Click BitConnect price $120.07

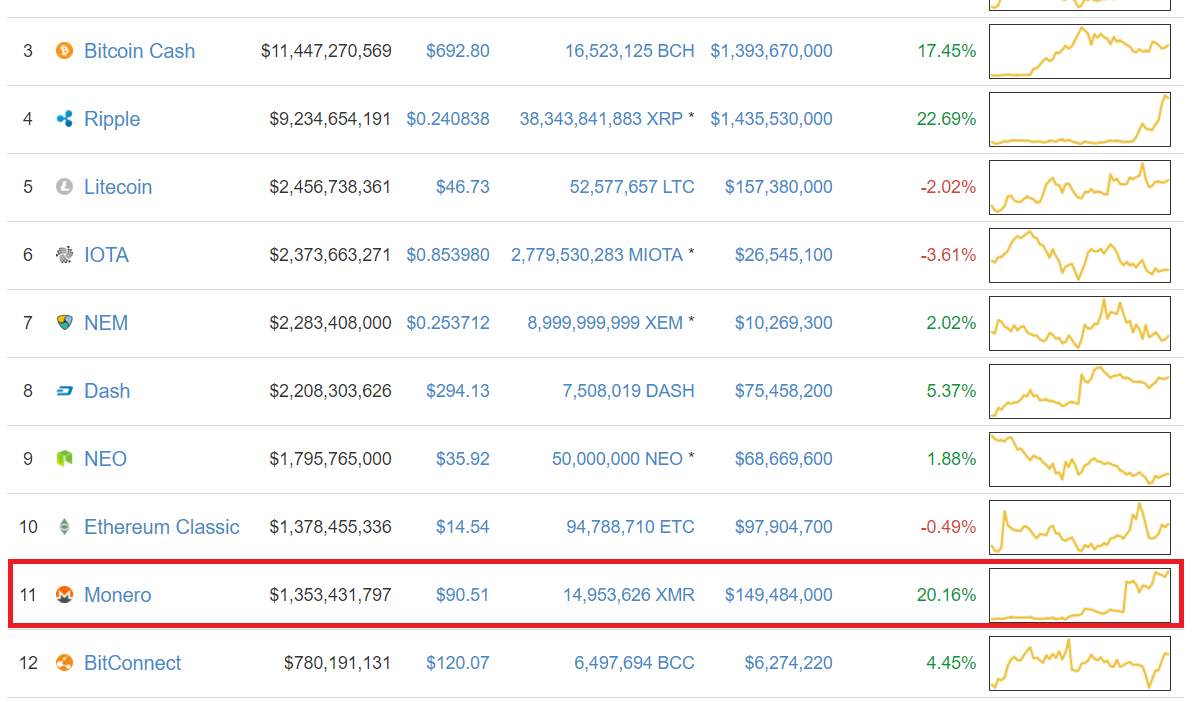click(x=458, y=662)
